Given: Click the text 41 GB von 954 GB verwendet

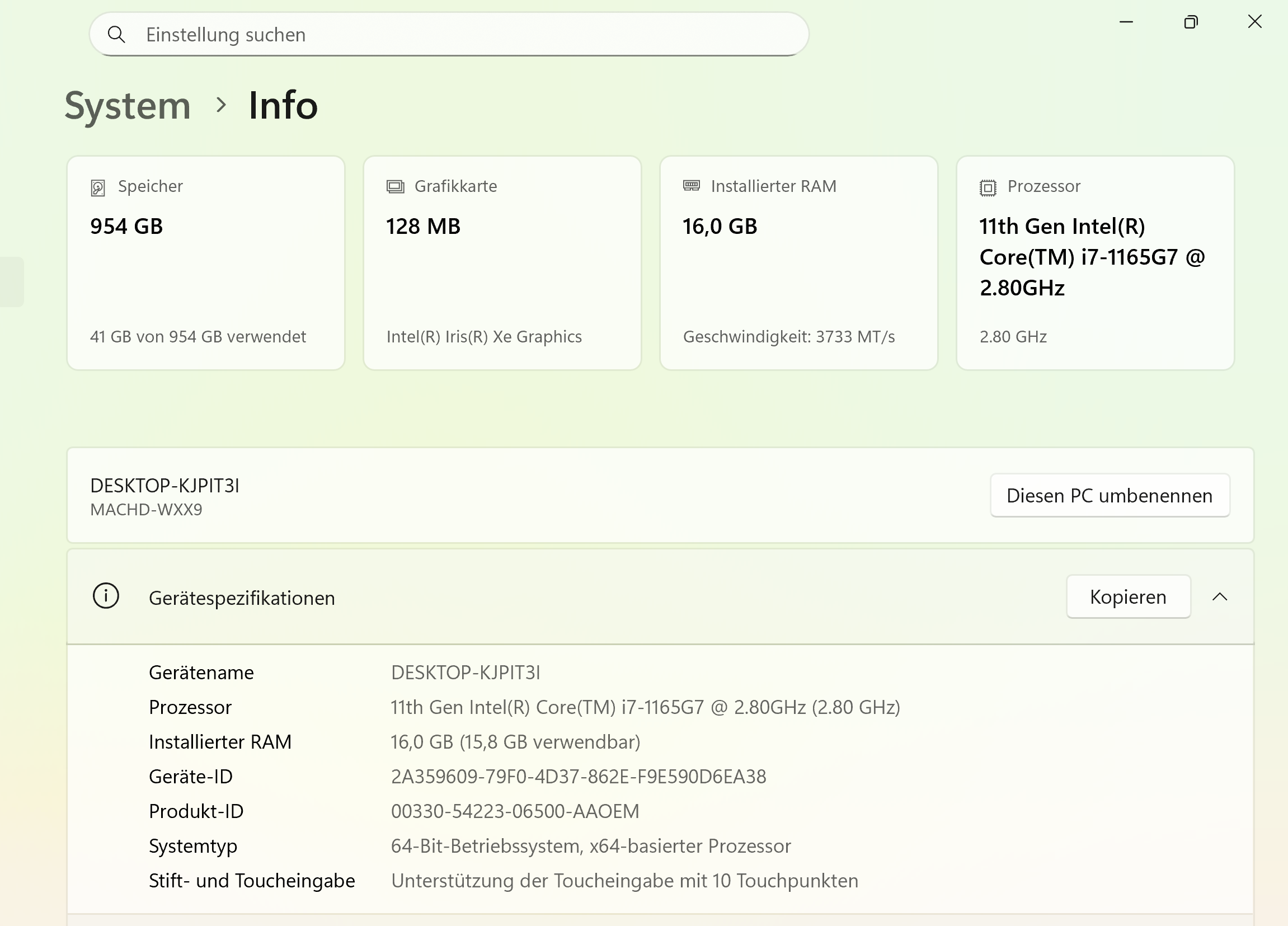Looking at the screenshot, I should 198,337.
